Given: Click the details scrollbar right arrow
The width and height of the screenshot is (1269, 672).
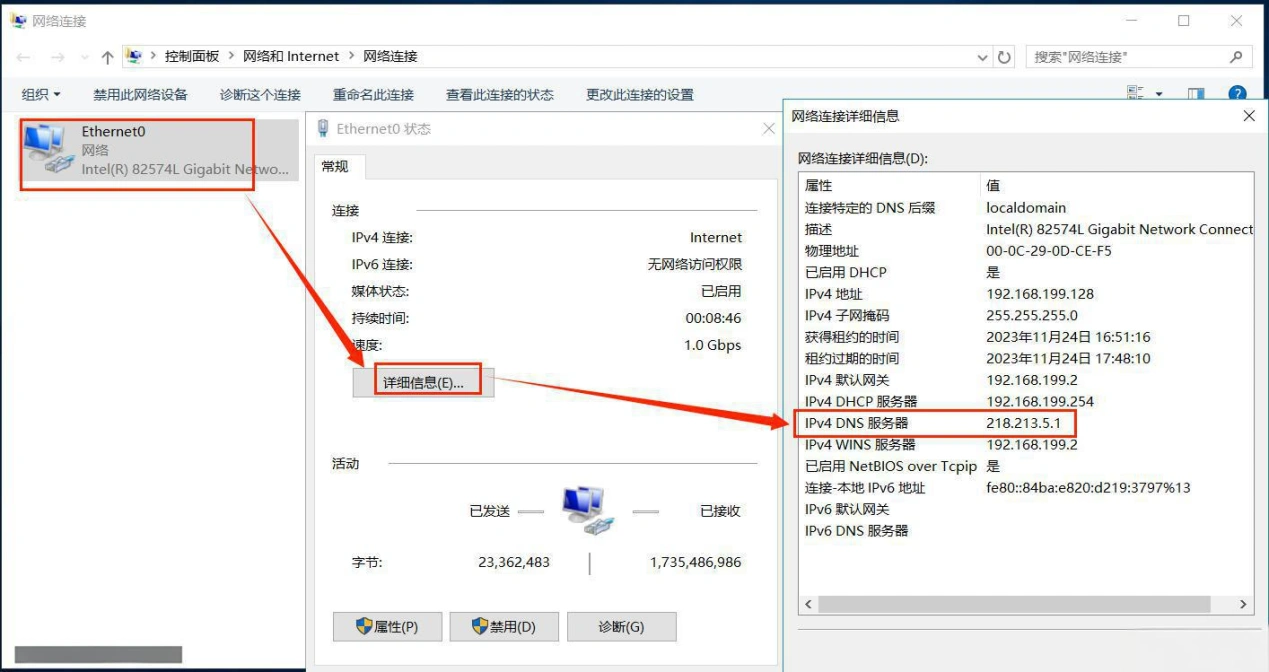Looking at the screenshot, I should tap(1243, 604).
